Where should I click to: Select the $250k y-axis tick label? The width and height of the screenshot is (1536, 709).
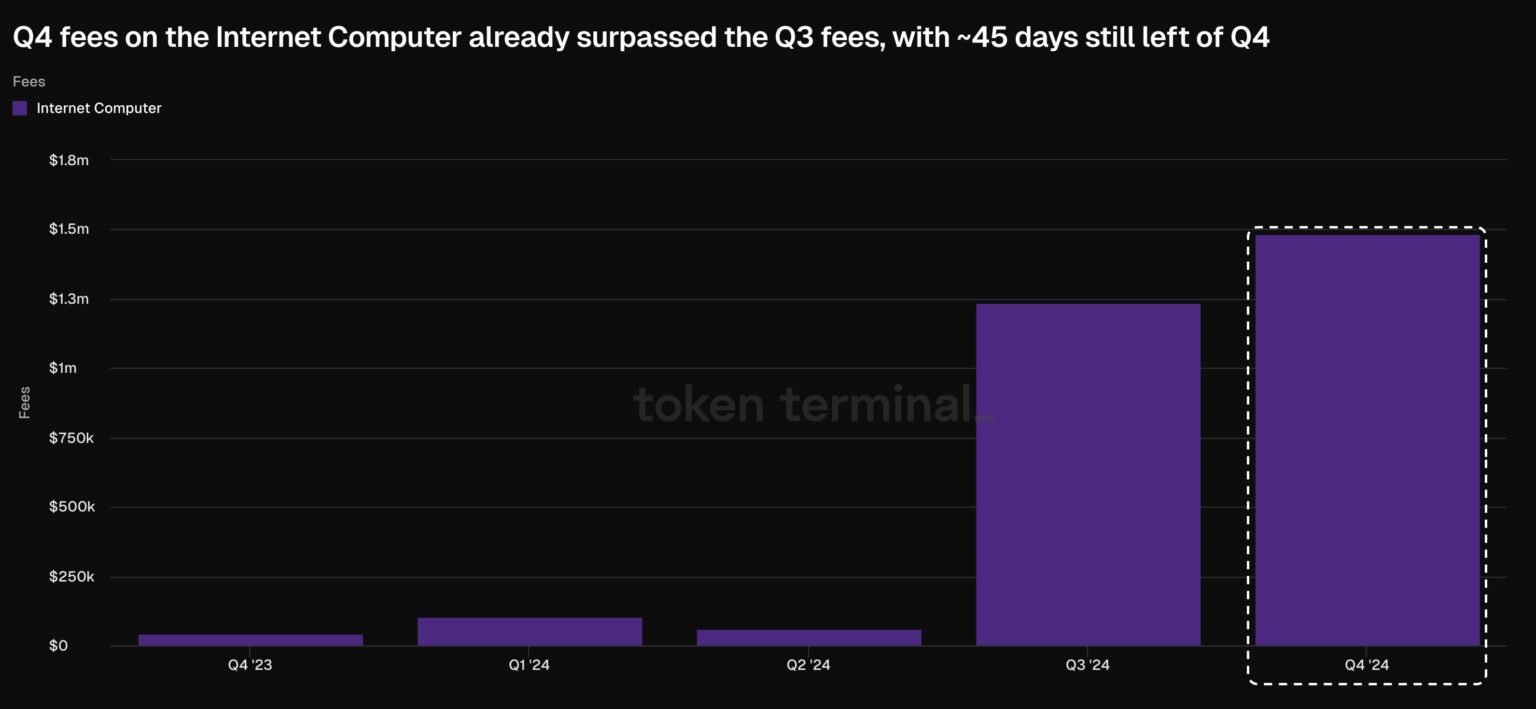[x=70, y=577]
